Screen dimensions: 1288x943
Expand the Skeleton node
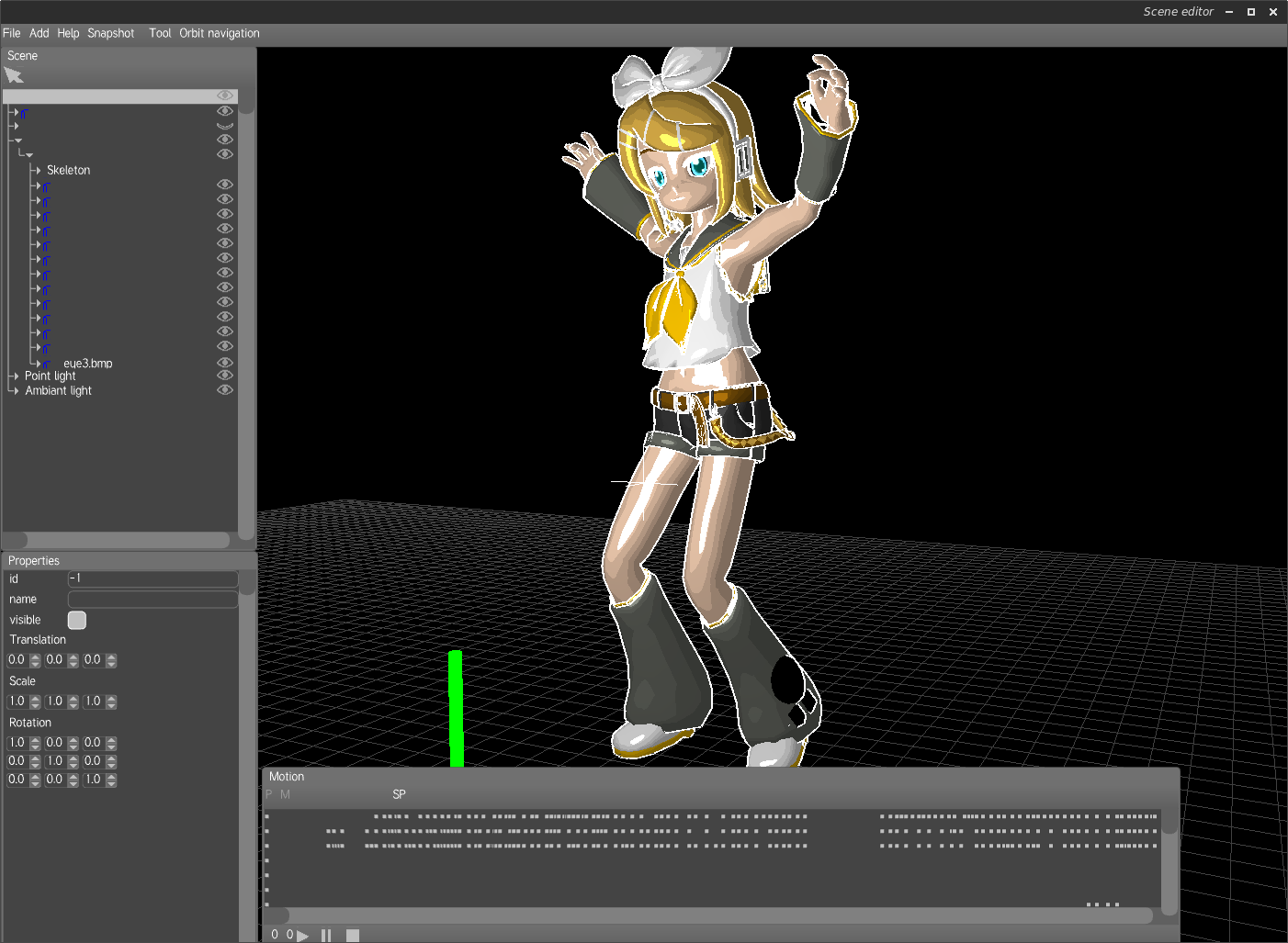point(38,170)
